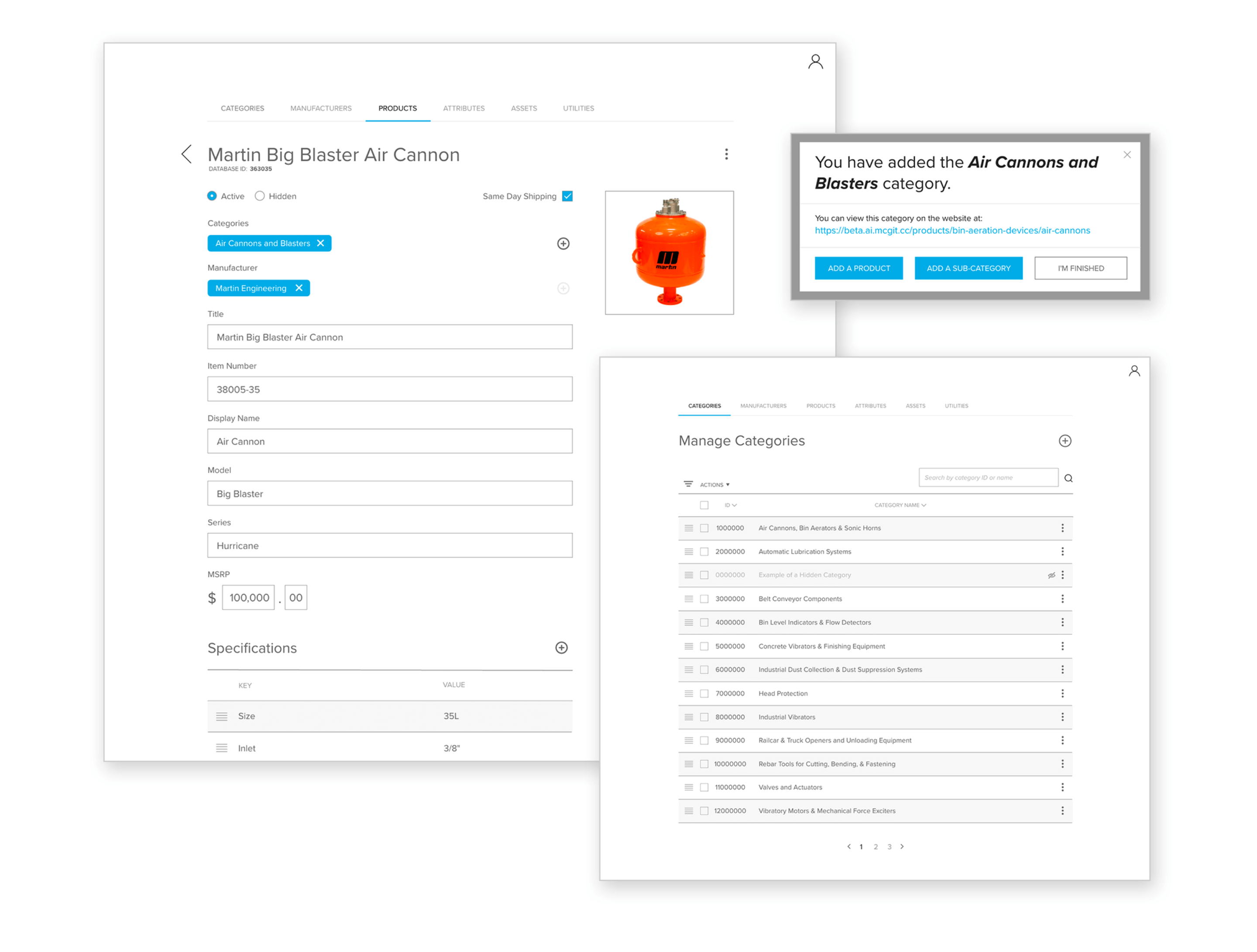Click the Title input field
1257x952 pixels.
pyautogui.click(x=390, y=337)
